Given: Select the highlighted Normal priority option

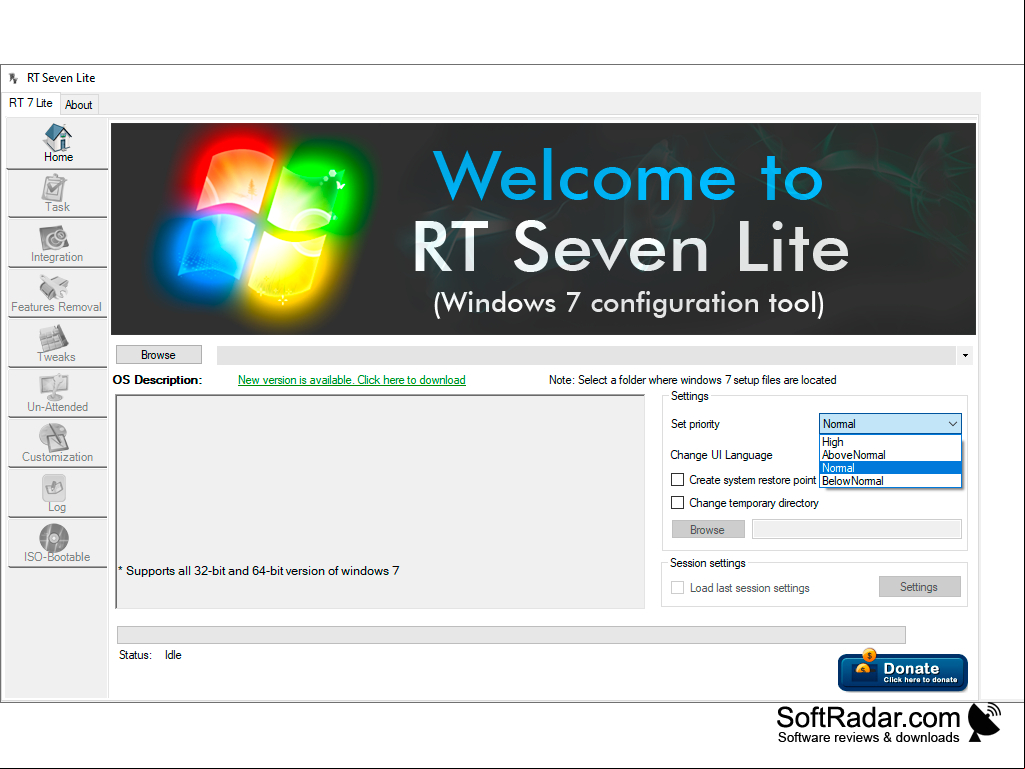Looking at the screenshot, I should 890,468.
